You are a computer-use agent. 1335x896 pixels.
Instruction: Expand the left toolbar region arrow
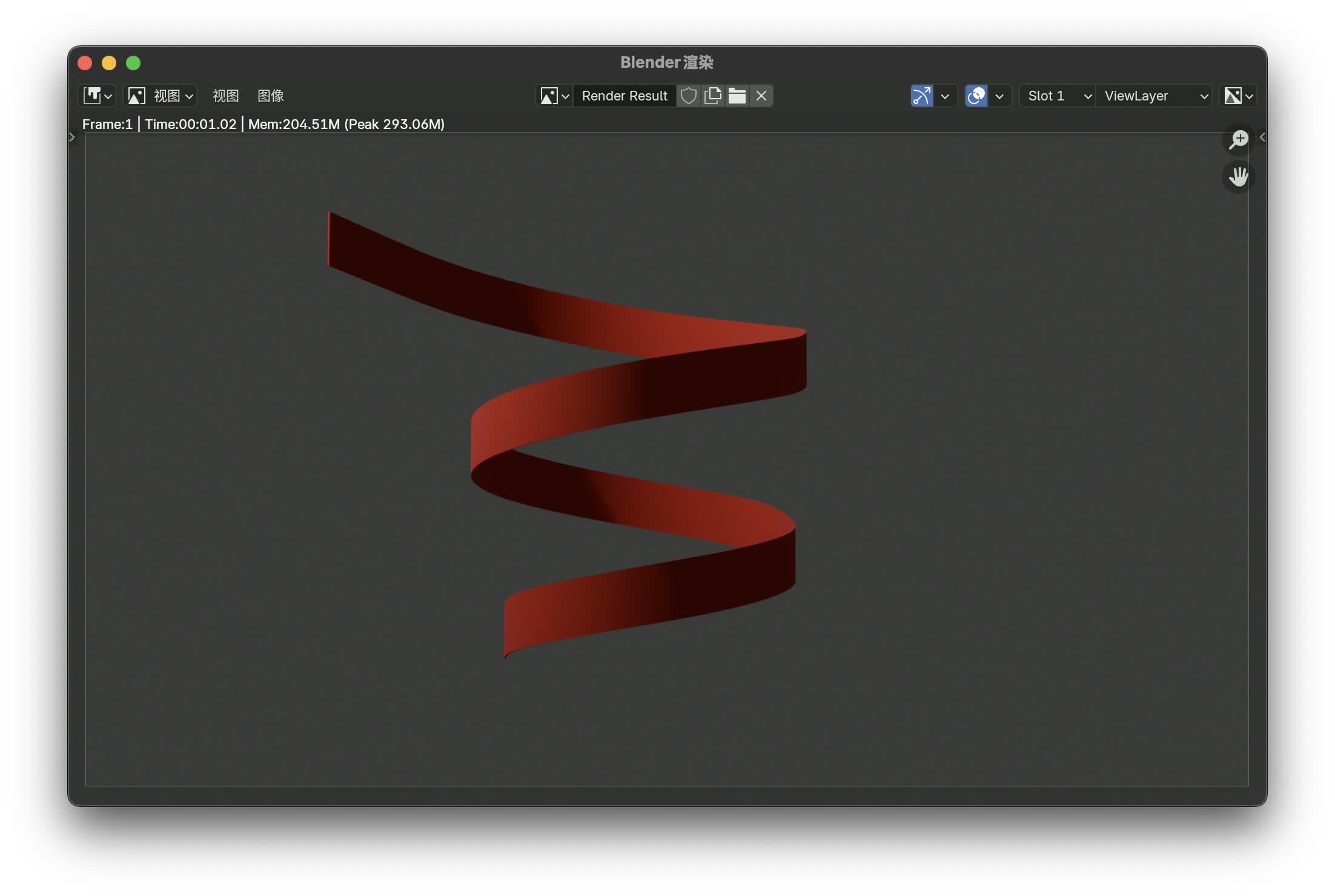(x=72, y=137)
